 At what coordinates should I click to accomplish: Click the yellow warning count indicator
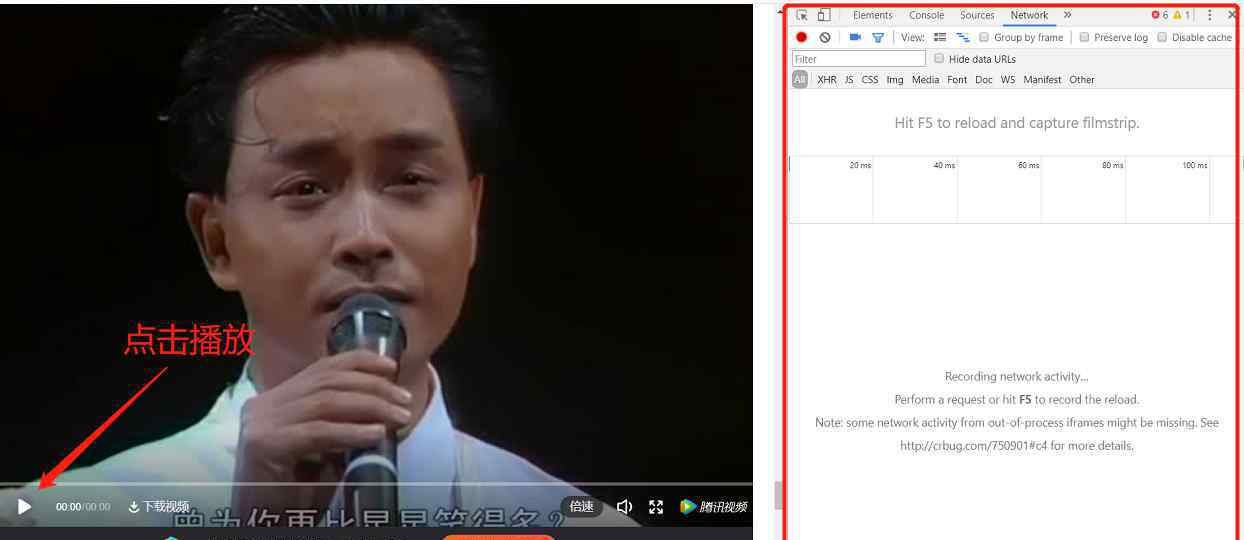point(1182,15)
